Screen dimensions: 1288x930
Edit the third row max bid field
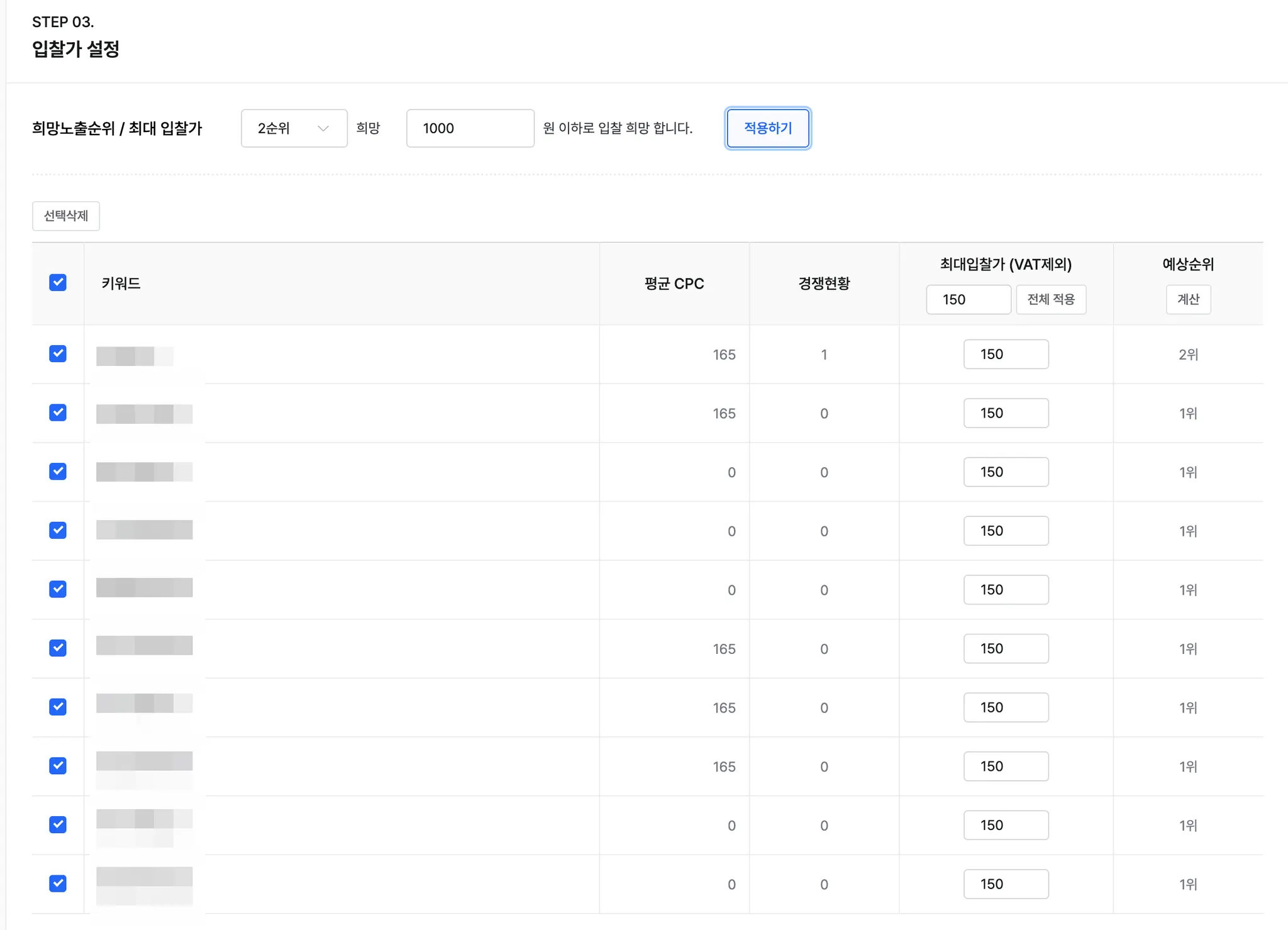1006,472
